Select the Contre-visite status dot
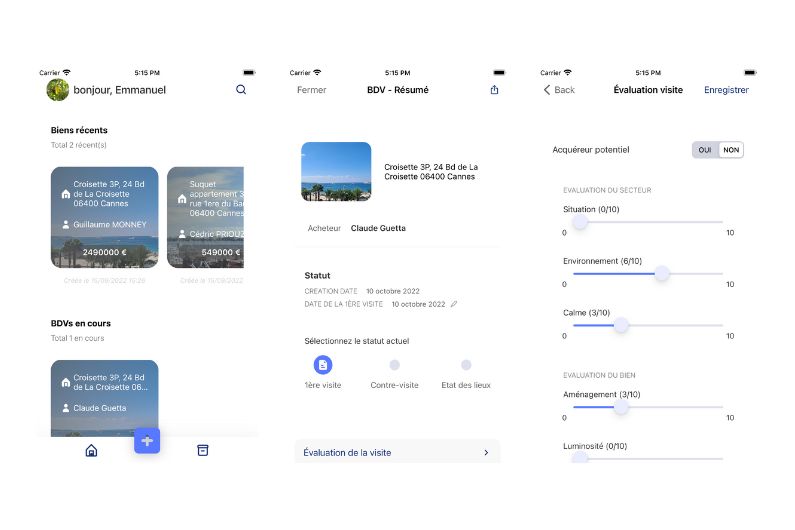The height and width of the screenshot is (530, 795). point(394,365)
